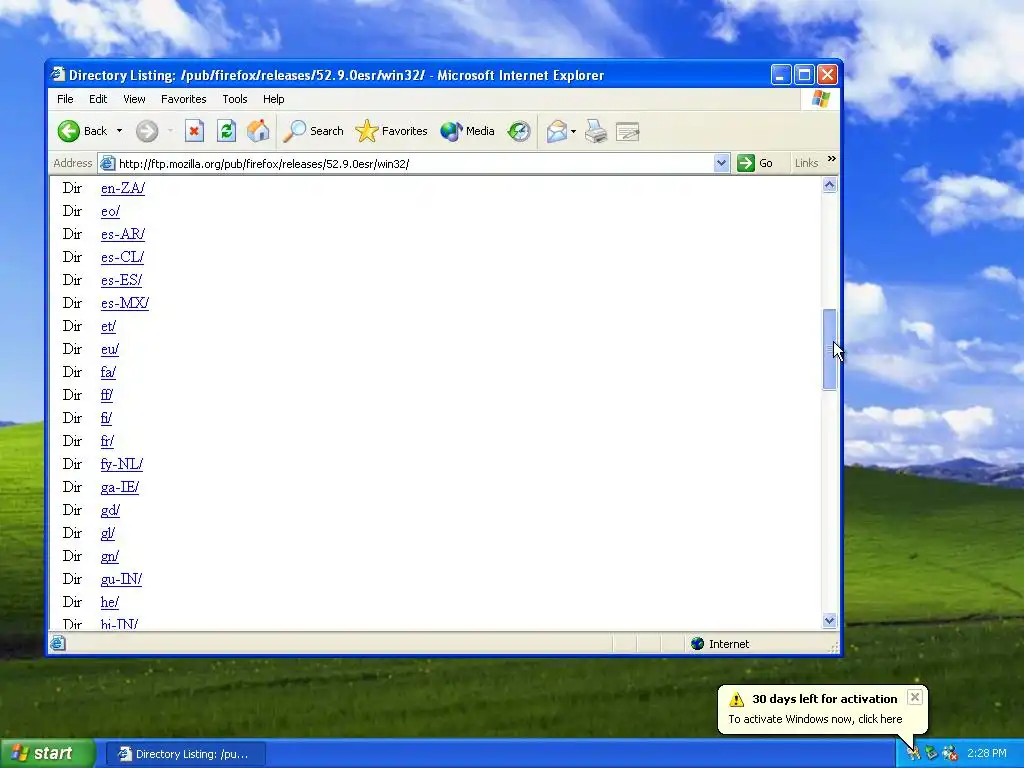Expand the Links toolbar chevron

[x=831, y=159]
